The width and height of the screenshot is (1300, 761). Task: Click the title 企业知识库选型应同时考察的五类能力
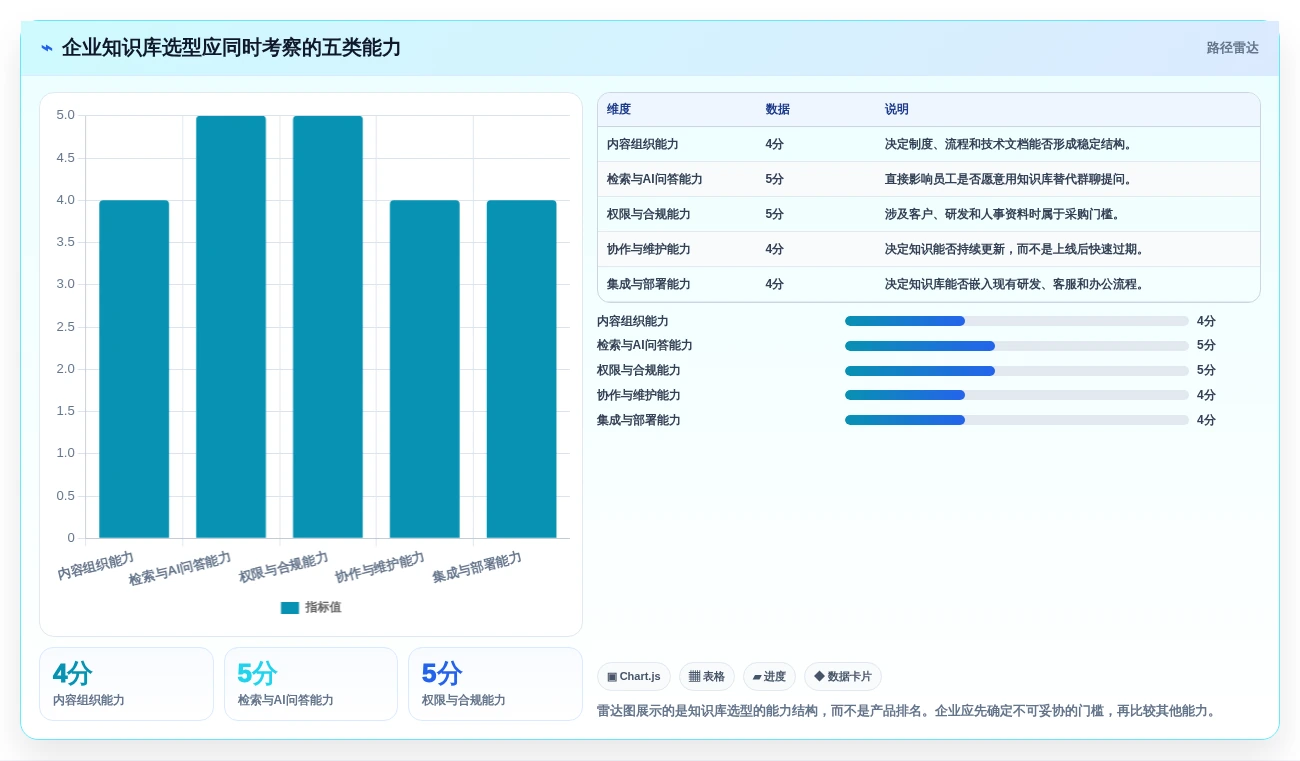click(x=231, y=48)
